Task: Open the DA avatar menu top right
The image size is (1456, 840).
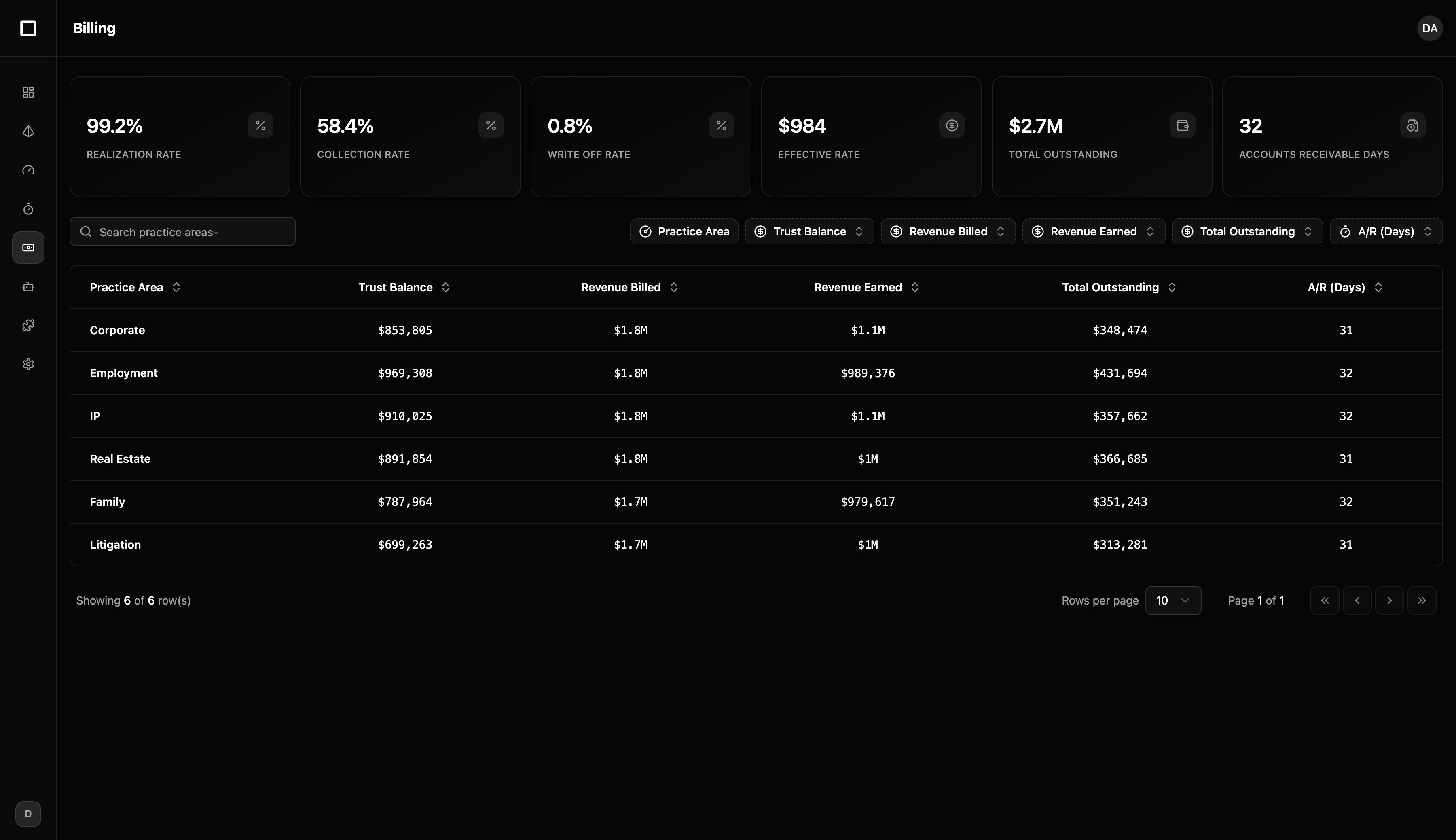Action: pos(1429,28)
